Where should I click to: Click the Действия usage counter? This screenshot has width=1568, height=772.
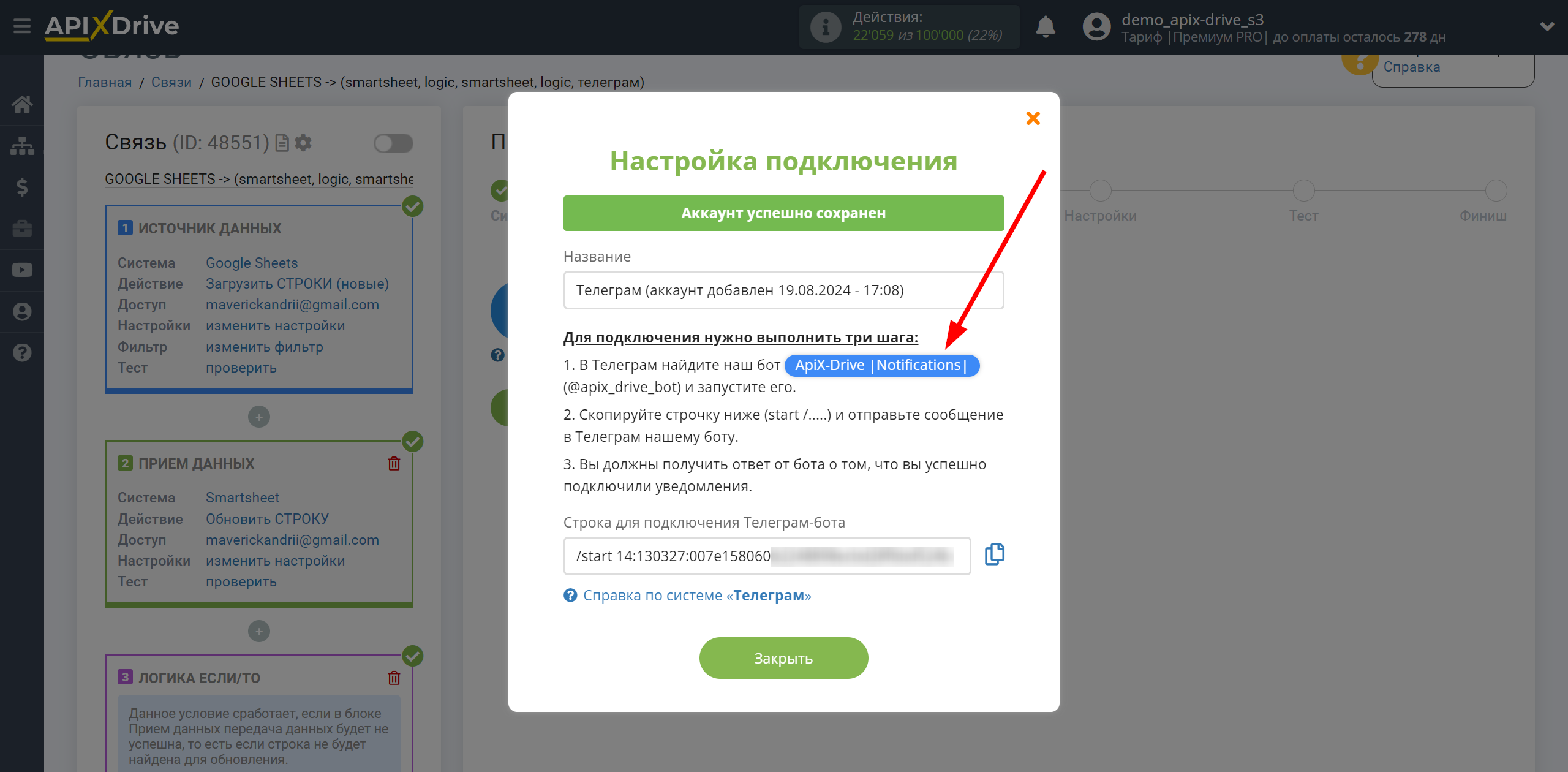pyautogui.click(x=909, y=27)
